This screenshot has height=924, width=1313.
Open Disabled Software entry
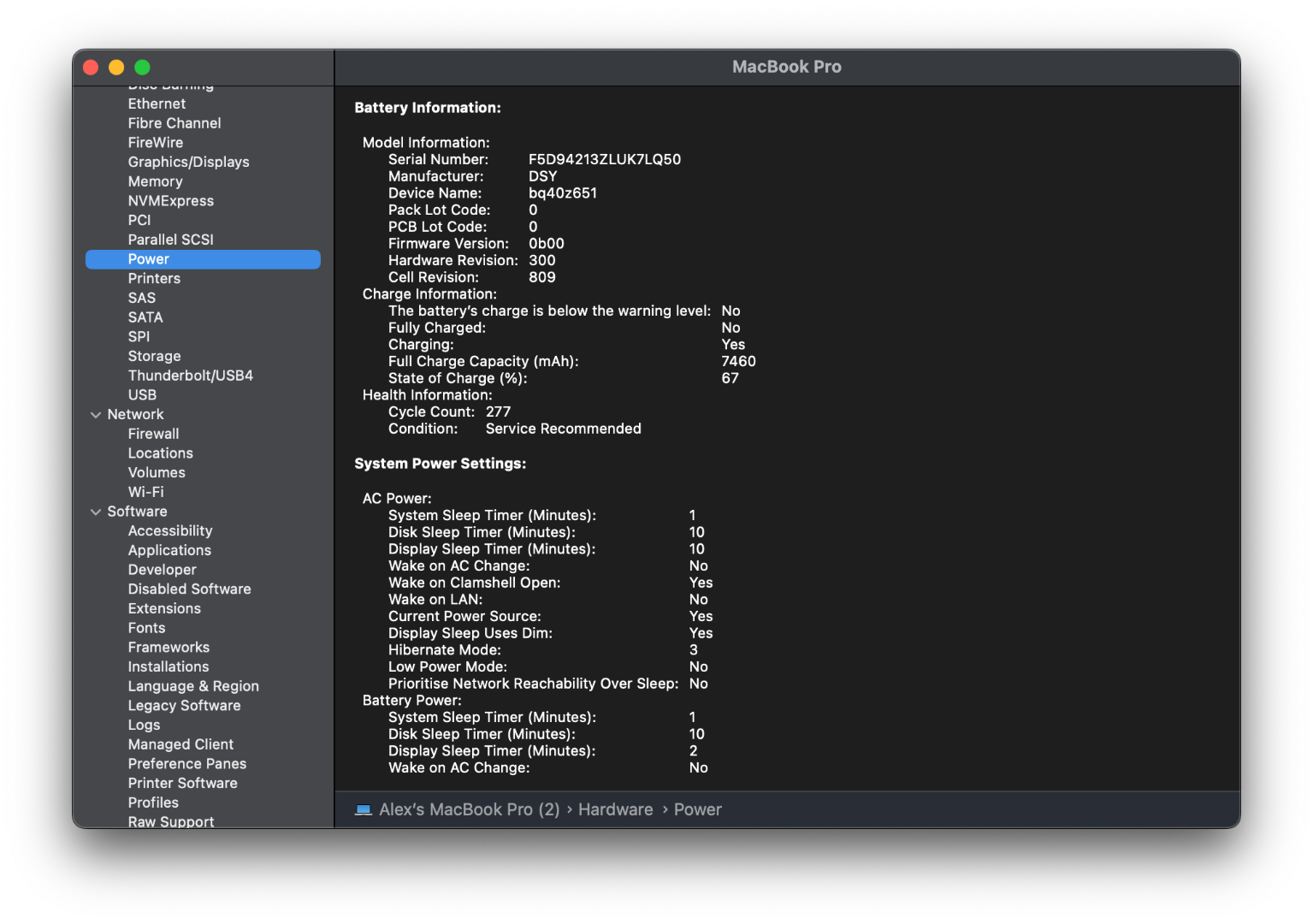tap(190, 589)
